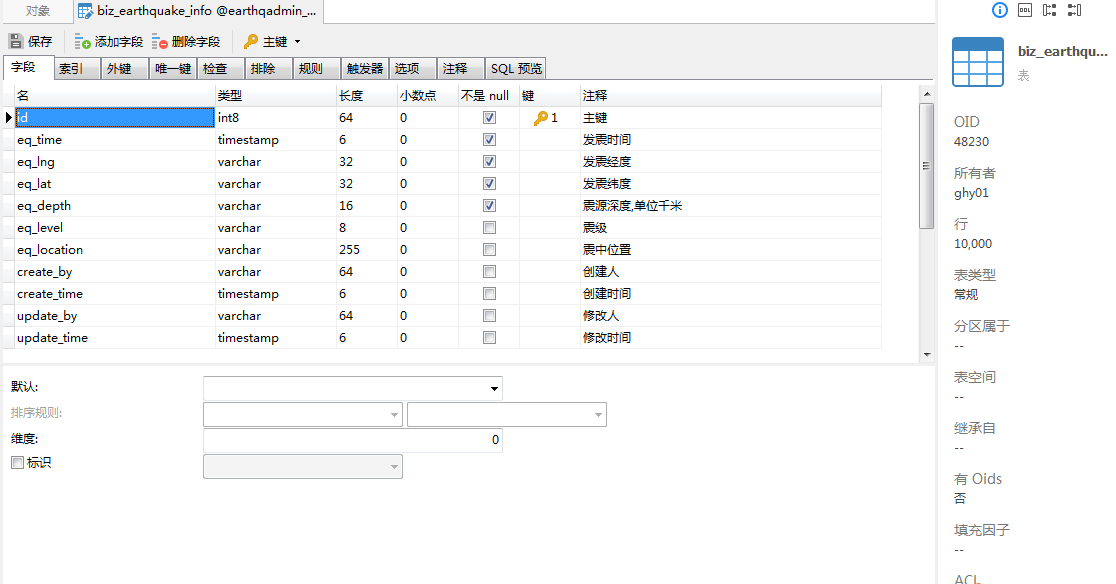This screenshot has height=584, width=1116.
Task: Select the biz_earthquake_info tab
Action: (198, 11)
